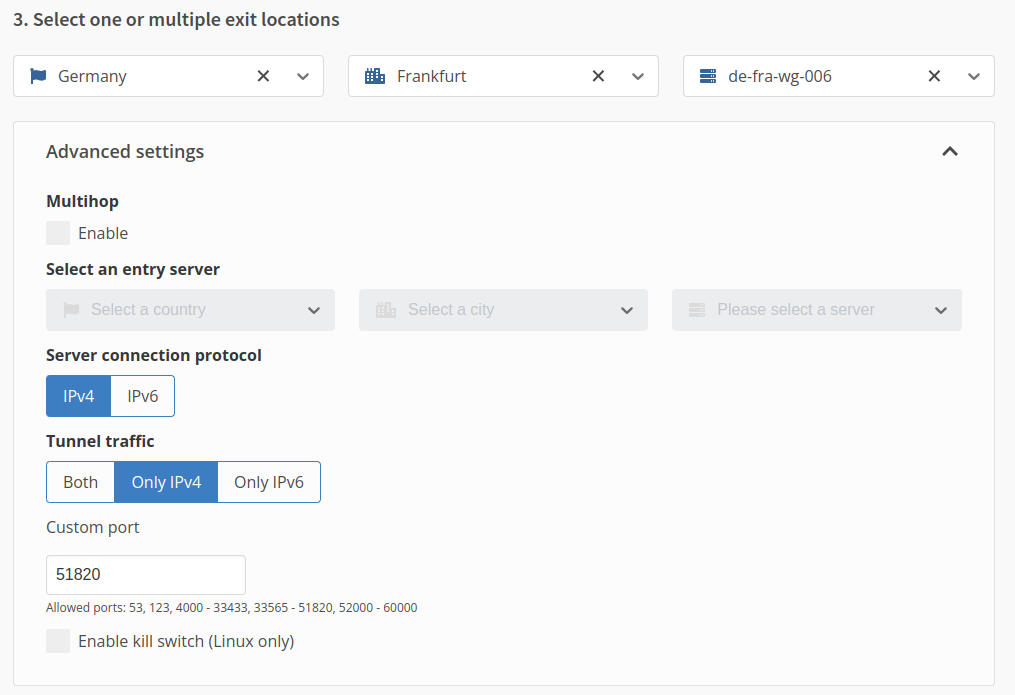
Task: Clear the Frankfurt city selection
Action: [598, 76]
